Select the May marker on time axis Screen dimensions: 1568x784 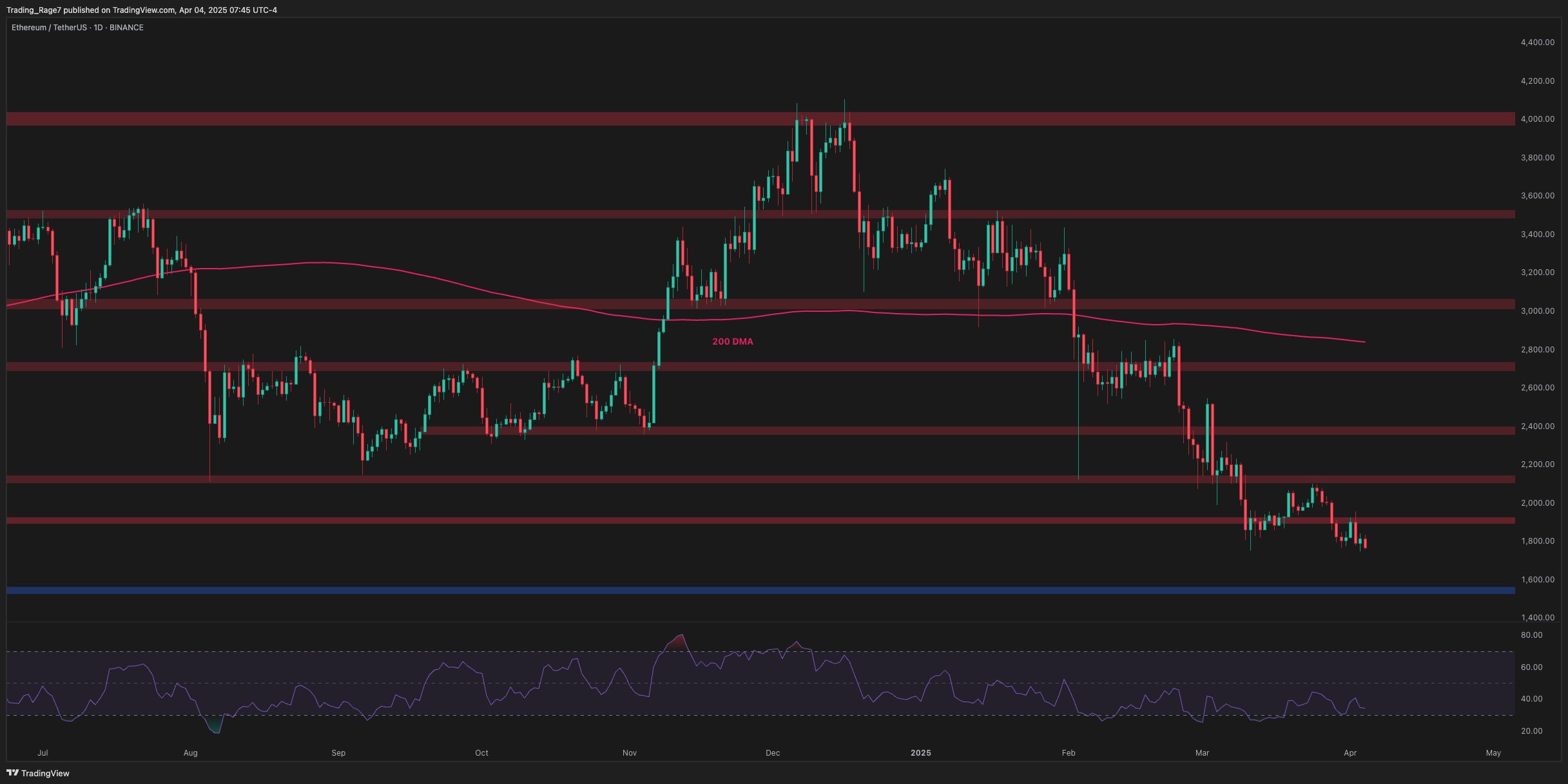click(x=1493, y=753)
